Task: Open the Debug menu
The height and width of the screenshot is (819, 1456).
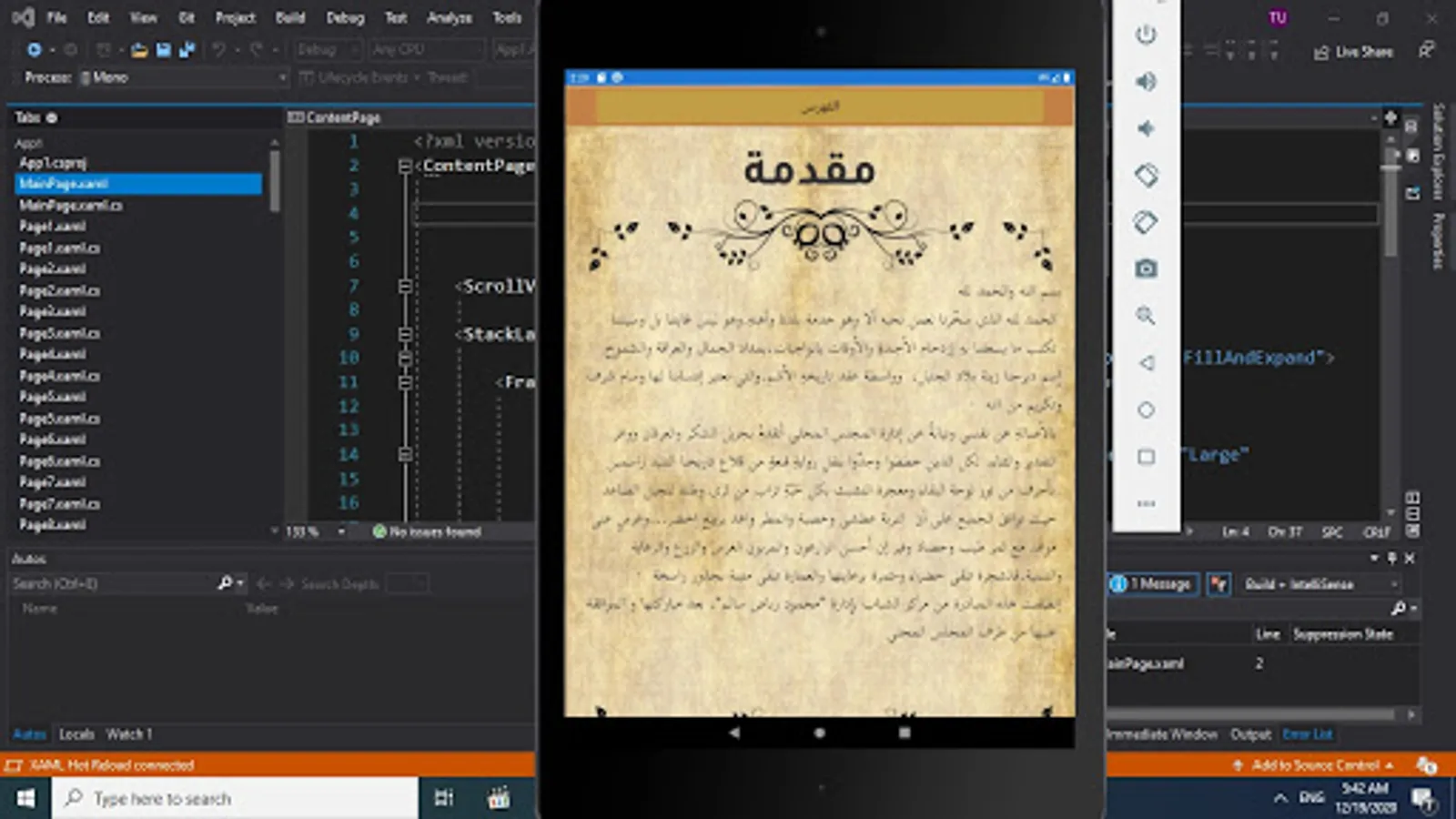Action: click(345, 17)
